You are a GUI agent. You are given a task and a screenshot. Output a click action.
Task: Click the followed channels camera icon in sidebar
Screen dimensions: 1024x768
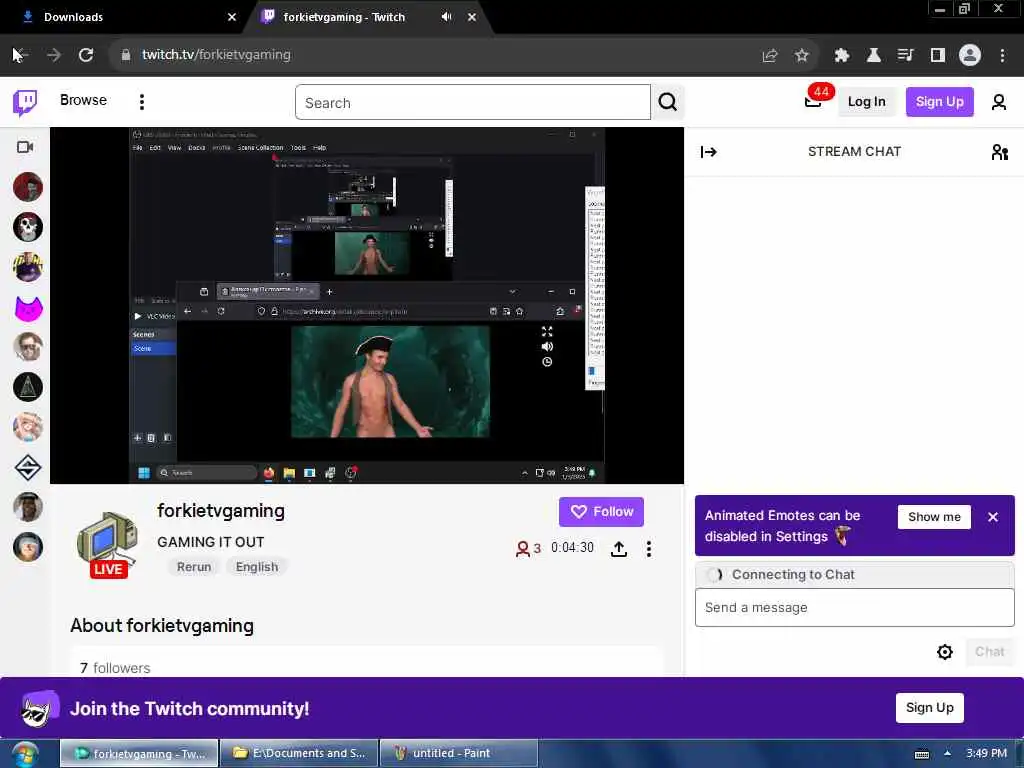pos(25,147)
